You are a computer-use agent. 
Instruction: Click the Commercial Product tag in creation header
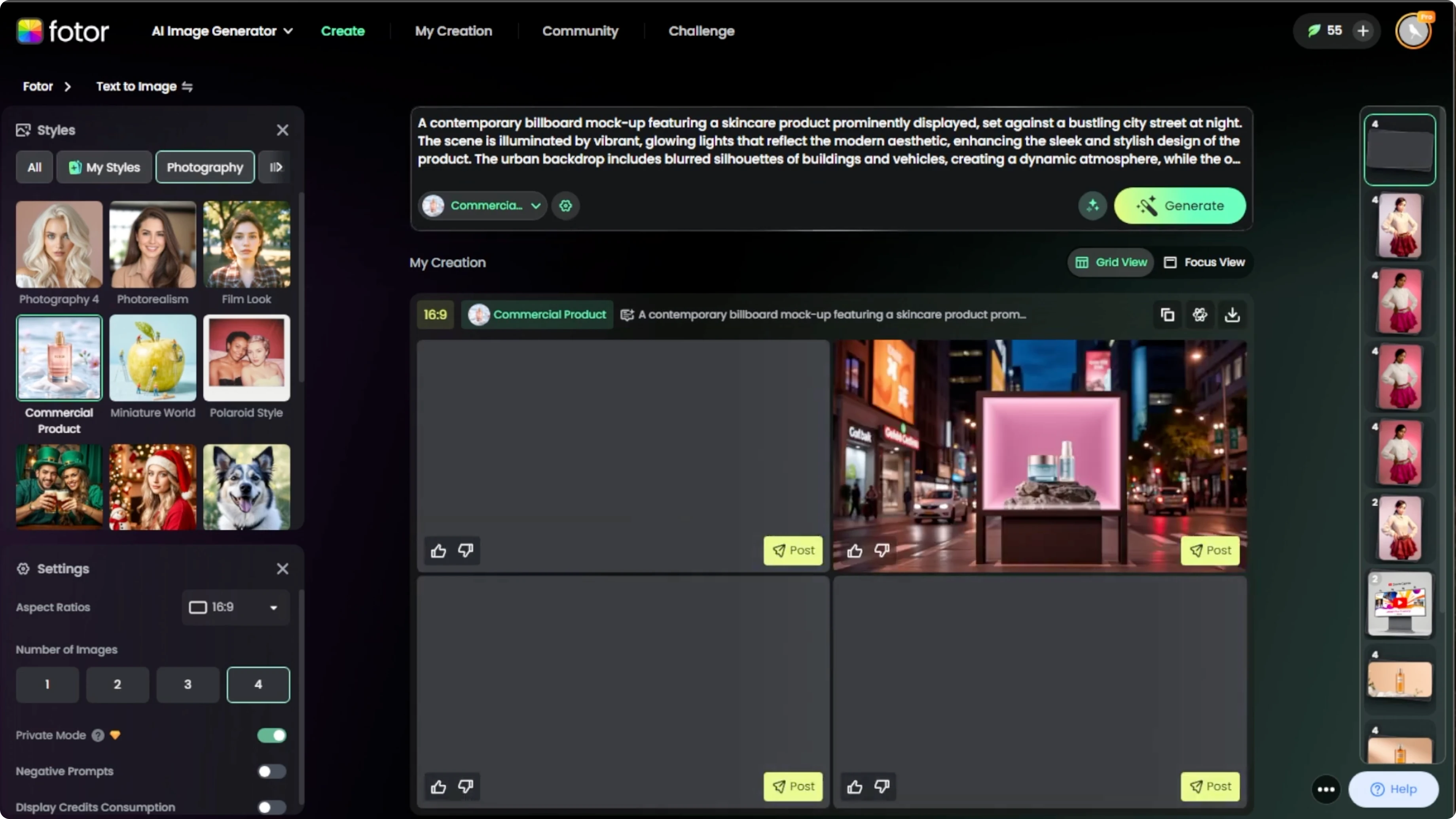click(538, 315)
